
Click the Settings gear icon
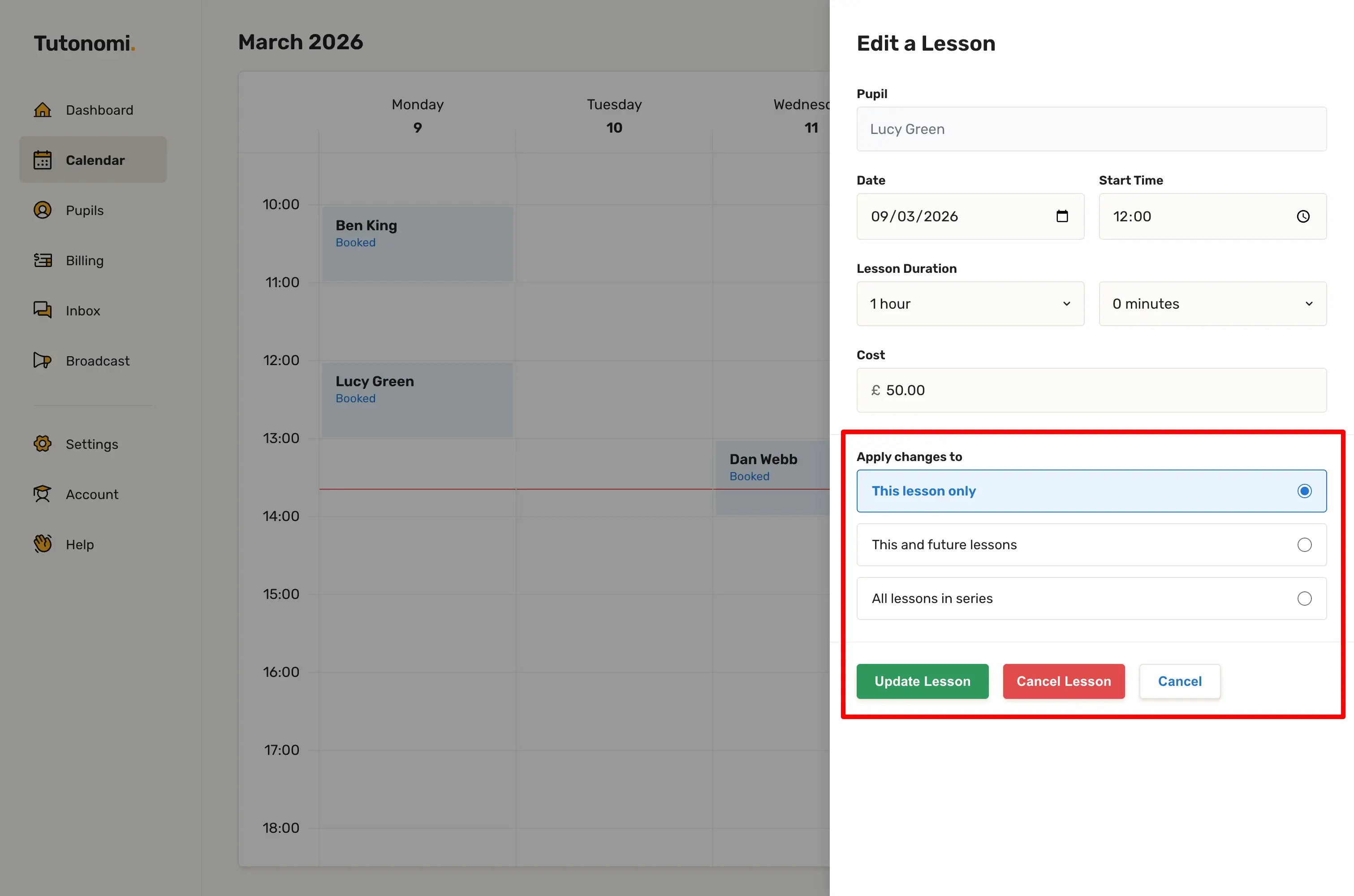click(x=42, y=444)
